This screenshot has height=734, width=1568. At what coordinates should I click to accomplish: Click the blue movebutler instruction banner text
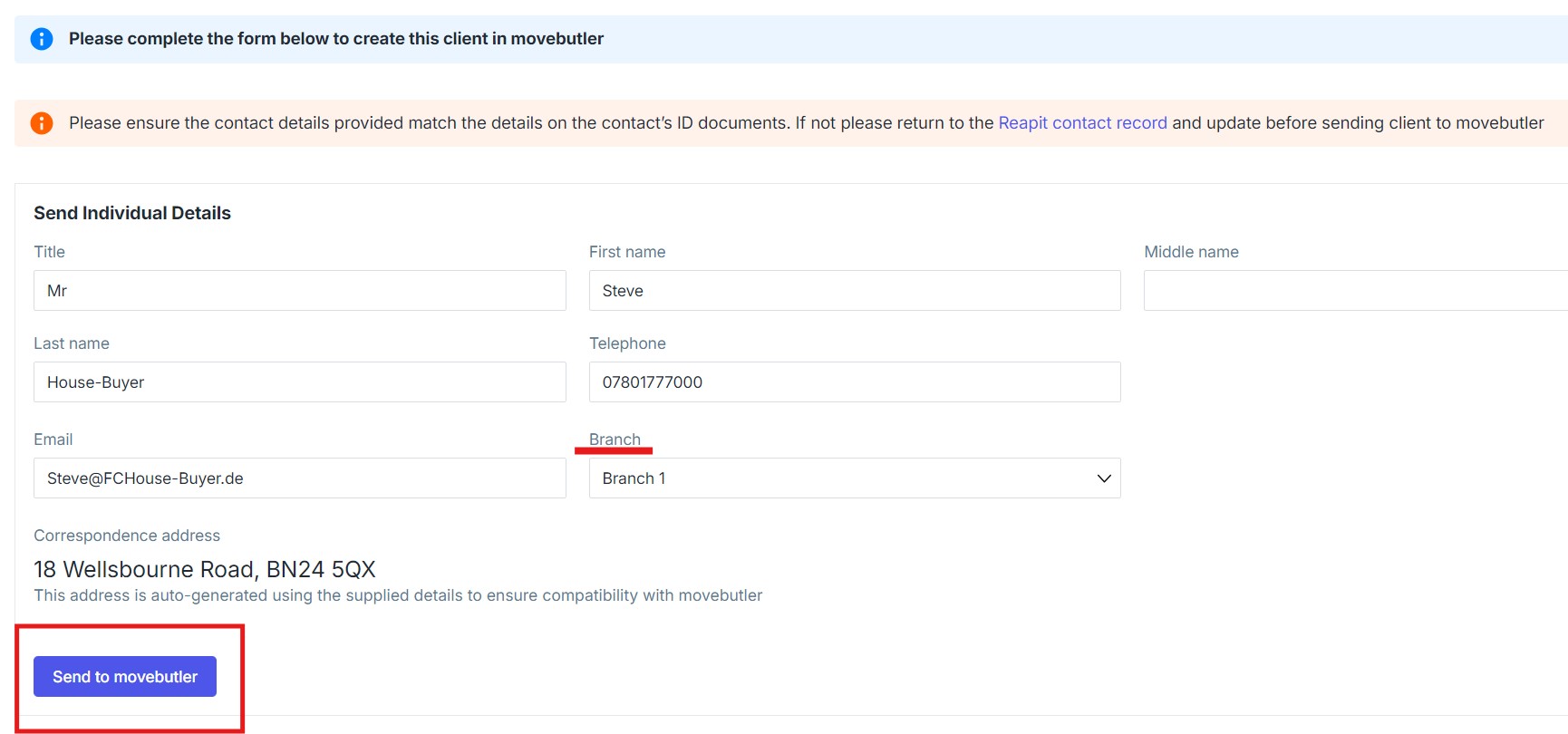[x=336, y=39]
